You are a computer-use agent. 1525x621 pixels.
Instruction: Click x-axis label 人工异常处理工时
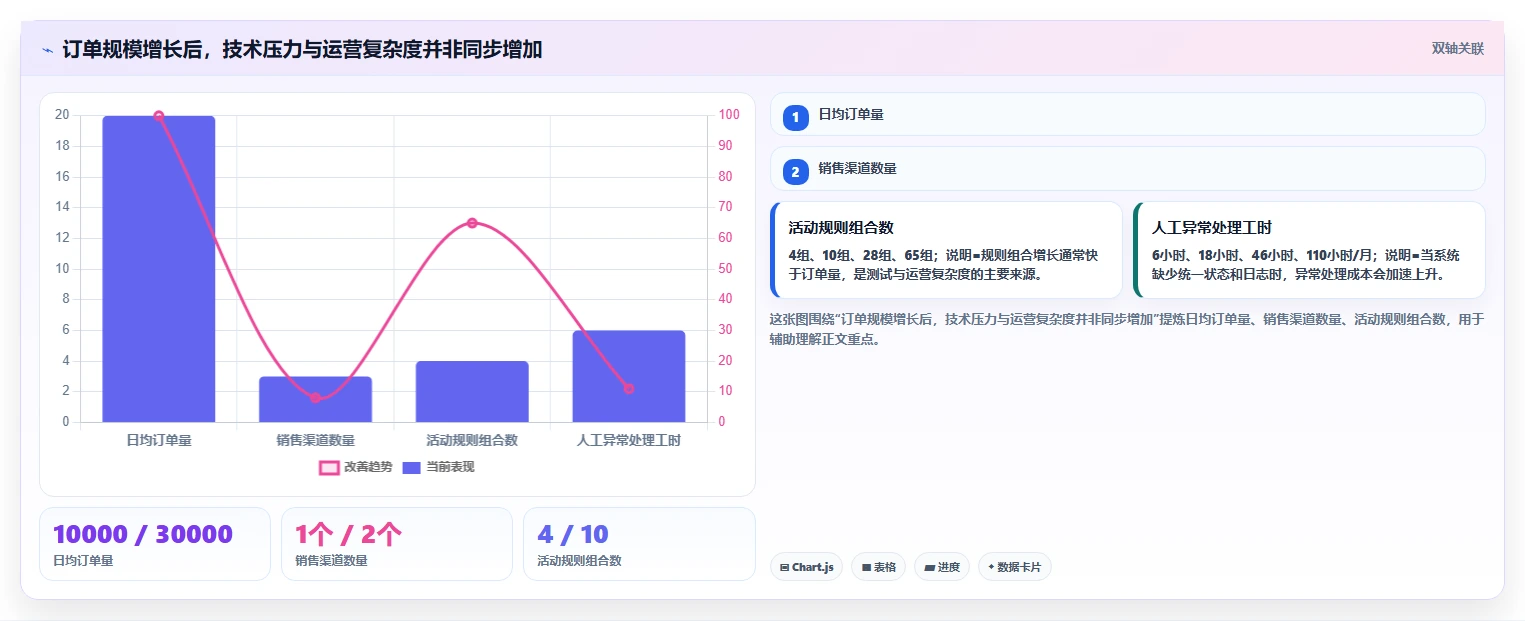tap(629, 440)
